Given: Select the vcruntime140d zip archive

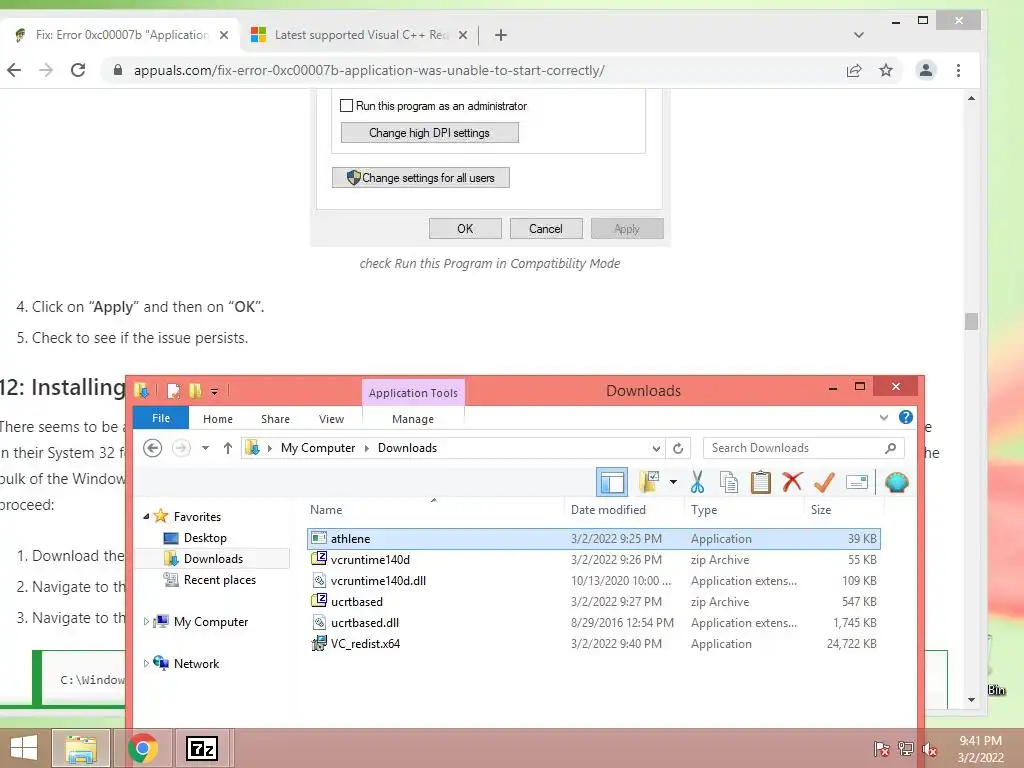Looking at the screenshot, I should click(x=594, y=560).
